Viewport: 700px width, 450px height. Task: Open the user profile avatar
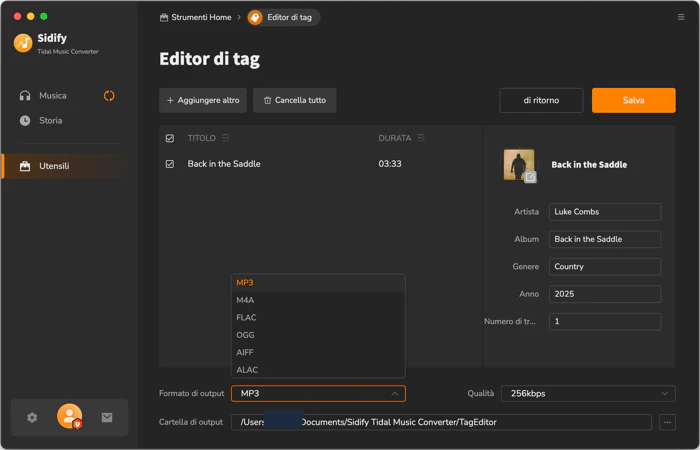pyautogui.click(x=70, y=416)
